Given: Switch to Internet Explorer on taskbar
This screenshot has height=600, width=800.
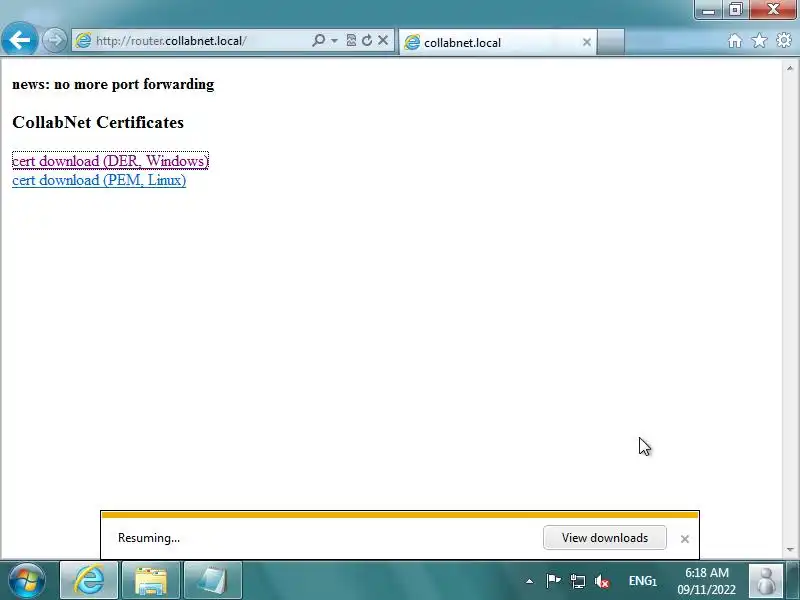Looking at the screenshot, I should coord(89,581).
